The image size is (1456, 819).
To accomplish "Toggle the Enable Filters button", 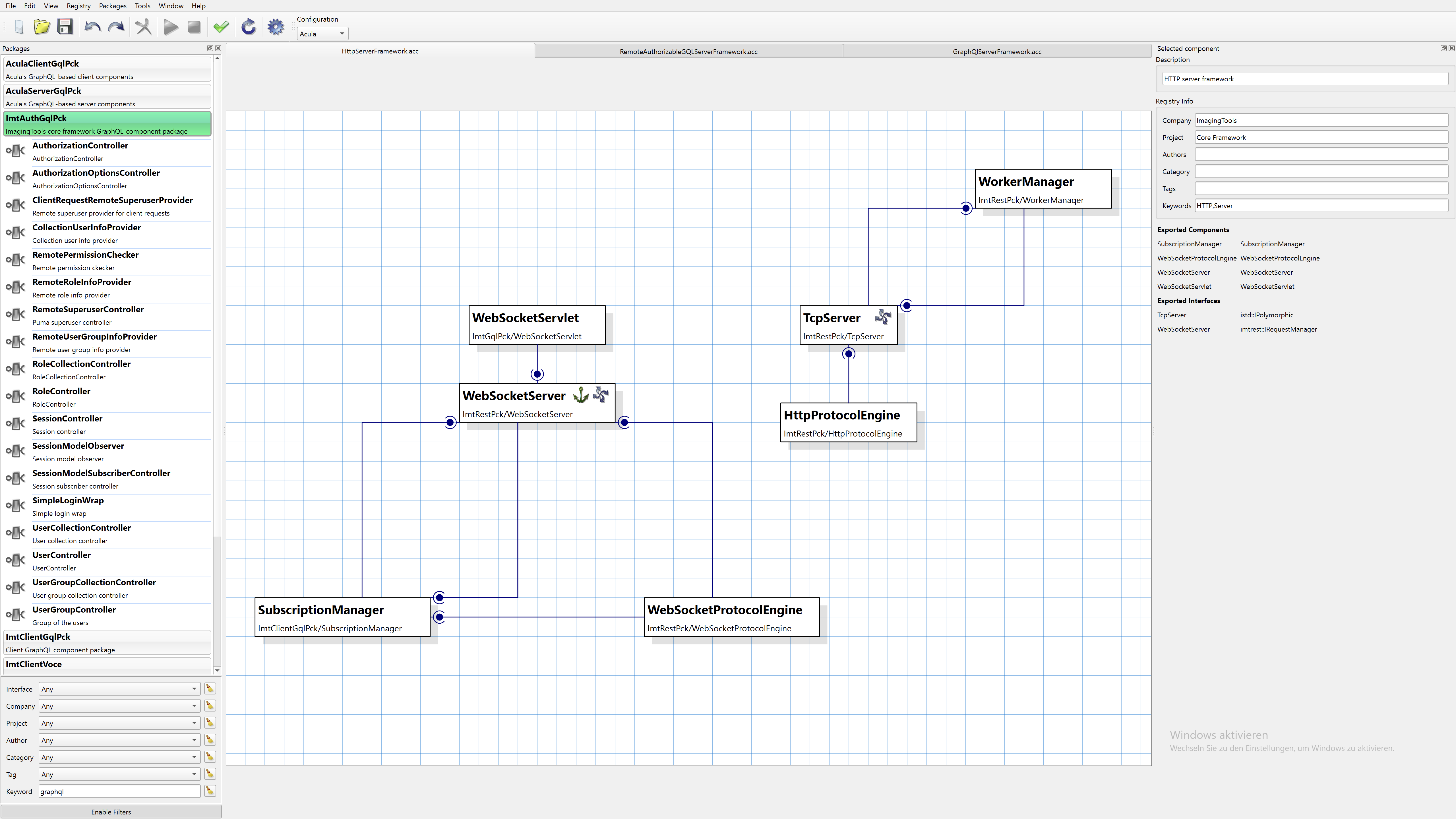I will [111, 812].
